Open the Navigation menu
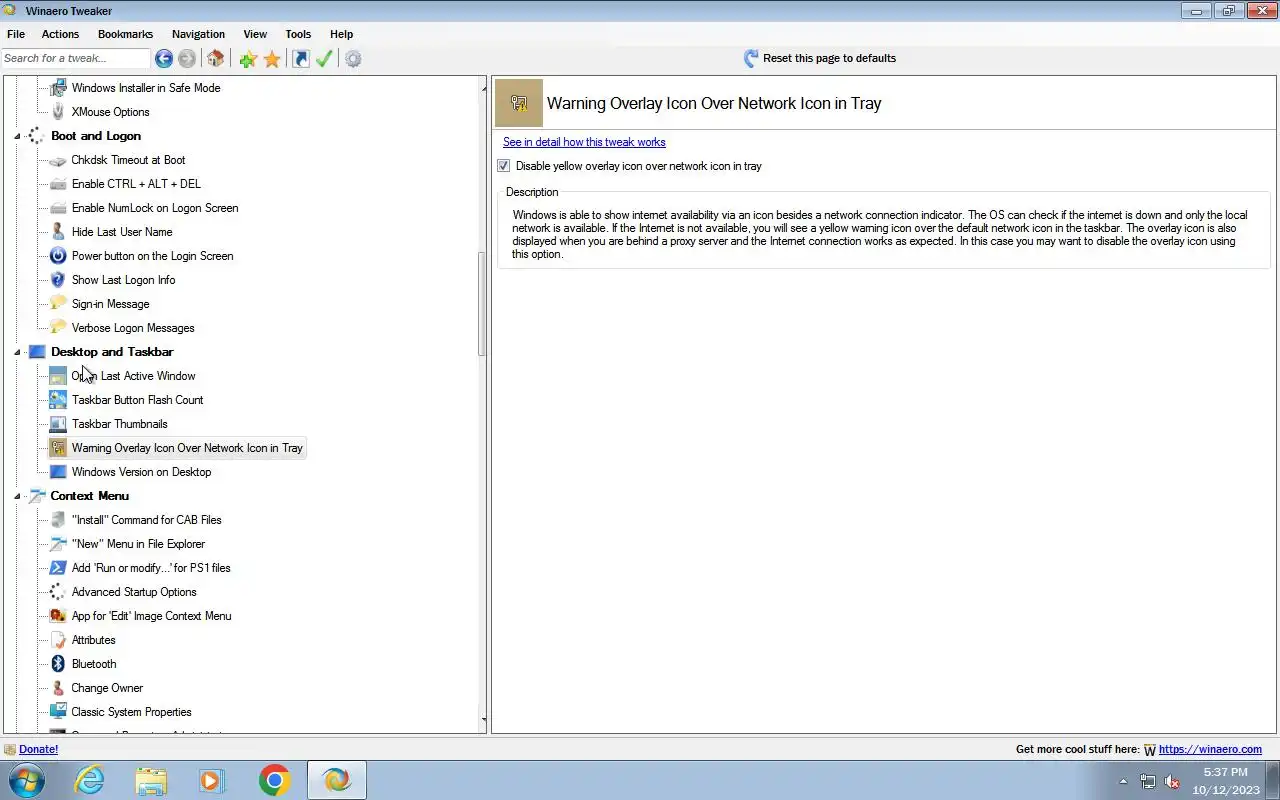Viewport: 1280px width, 800px height. (x=198, y=34)
